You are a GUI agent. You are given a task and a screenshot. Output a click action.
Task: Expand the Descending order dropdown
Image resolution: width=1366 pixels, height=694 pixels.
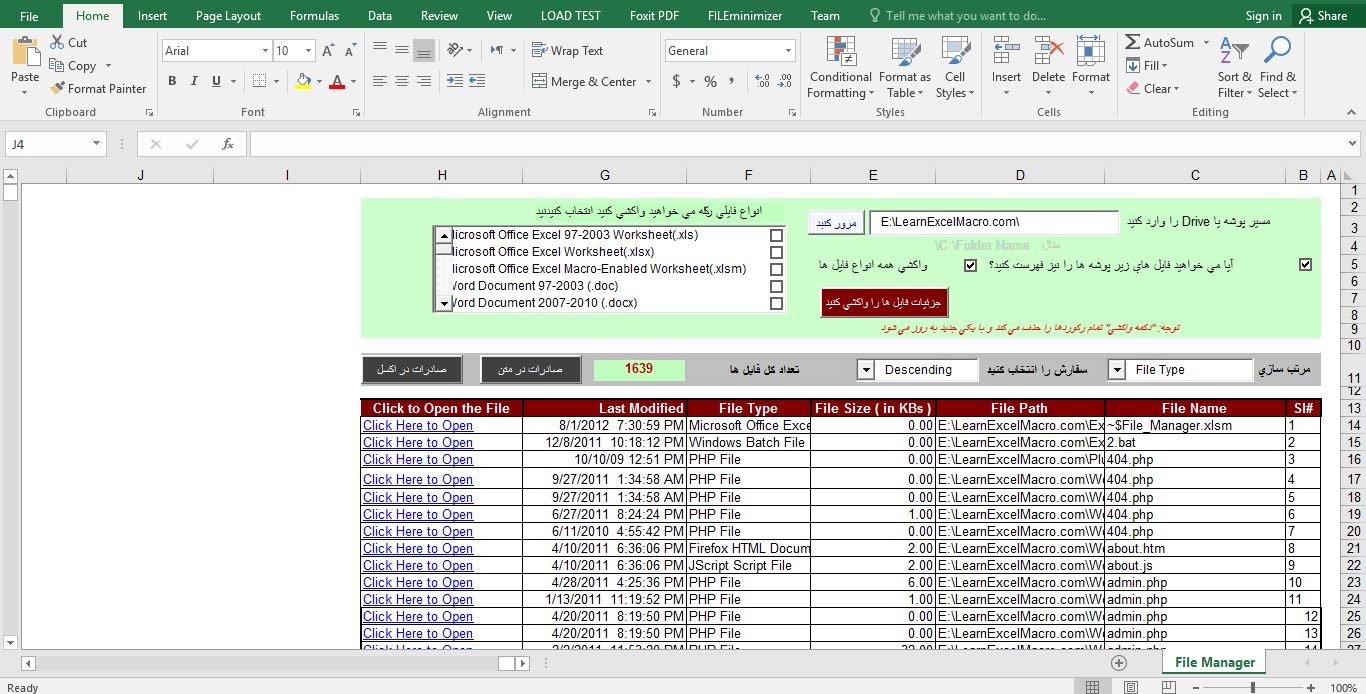[865, 370]
